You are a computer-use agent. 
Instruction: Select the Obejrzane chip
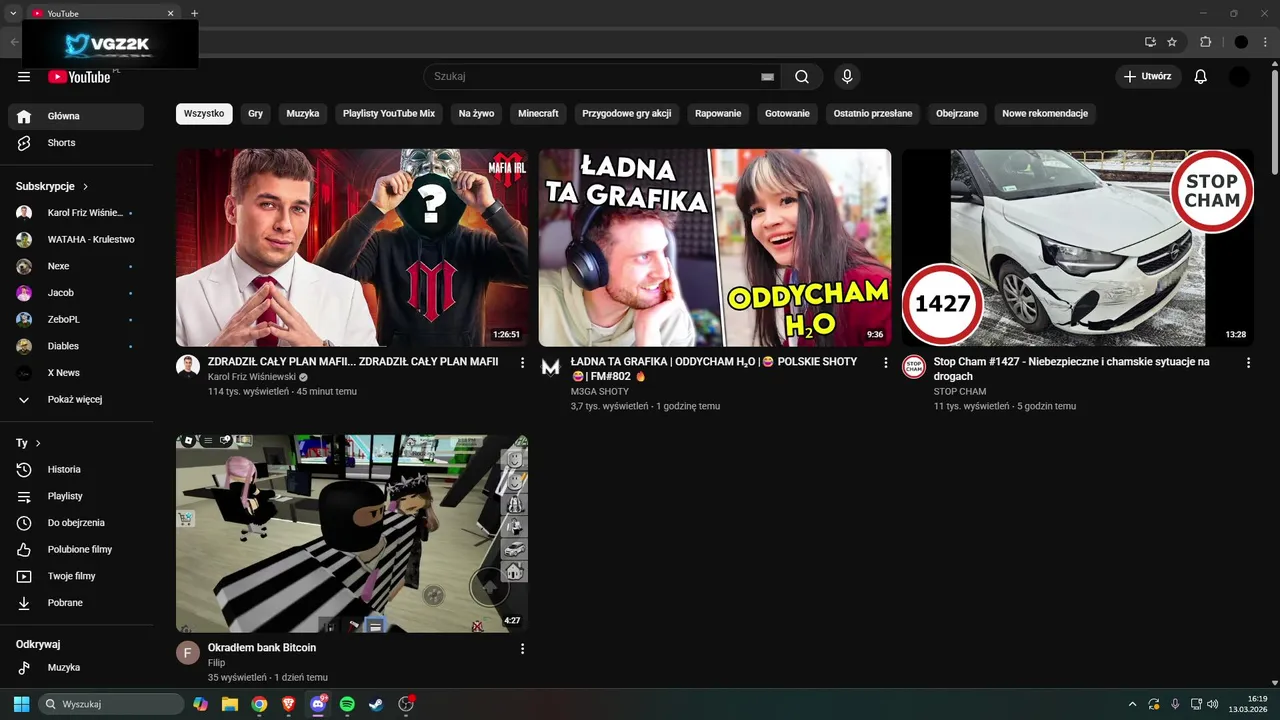(957, 114)
